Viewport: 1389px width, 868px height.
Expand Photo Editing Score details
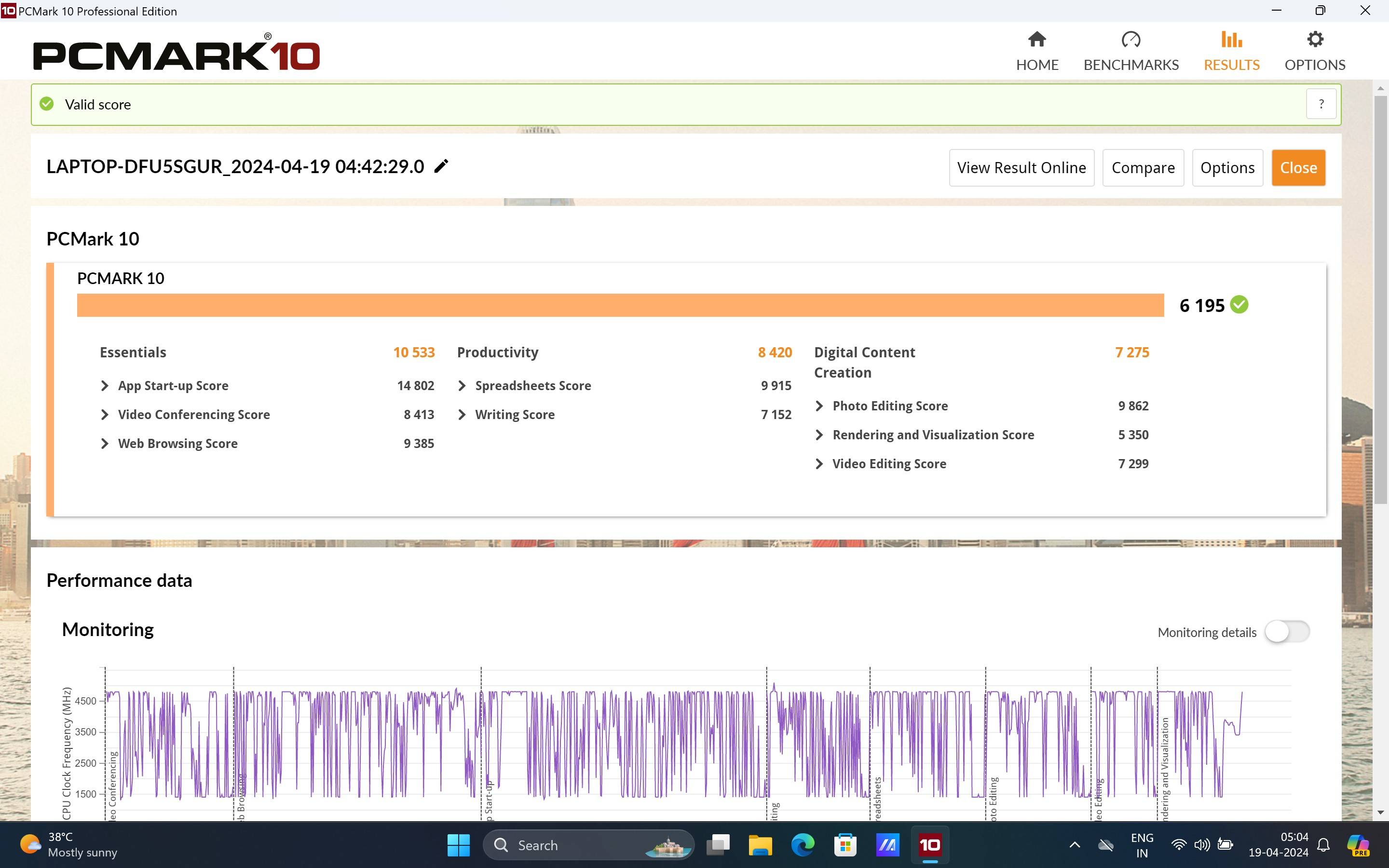point(819,406)
